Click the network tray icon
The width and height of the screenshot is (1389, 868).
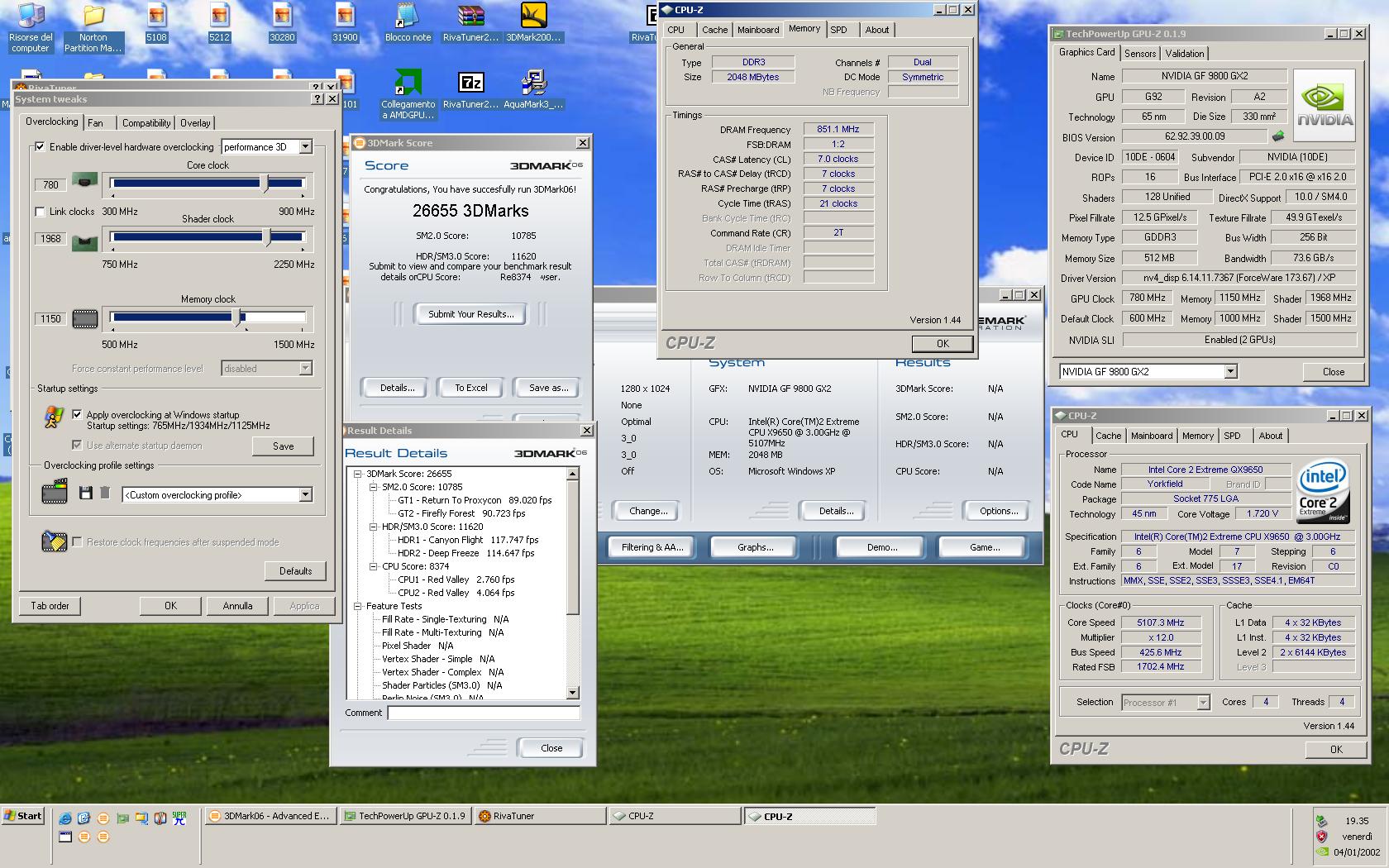(1322, 821)
